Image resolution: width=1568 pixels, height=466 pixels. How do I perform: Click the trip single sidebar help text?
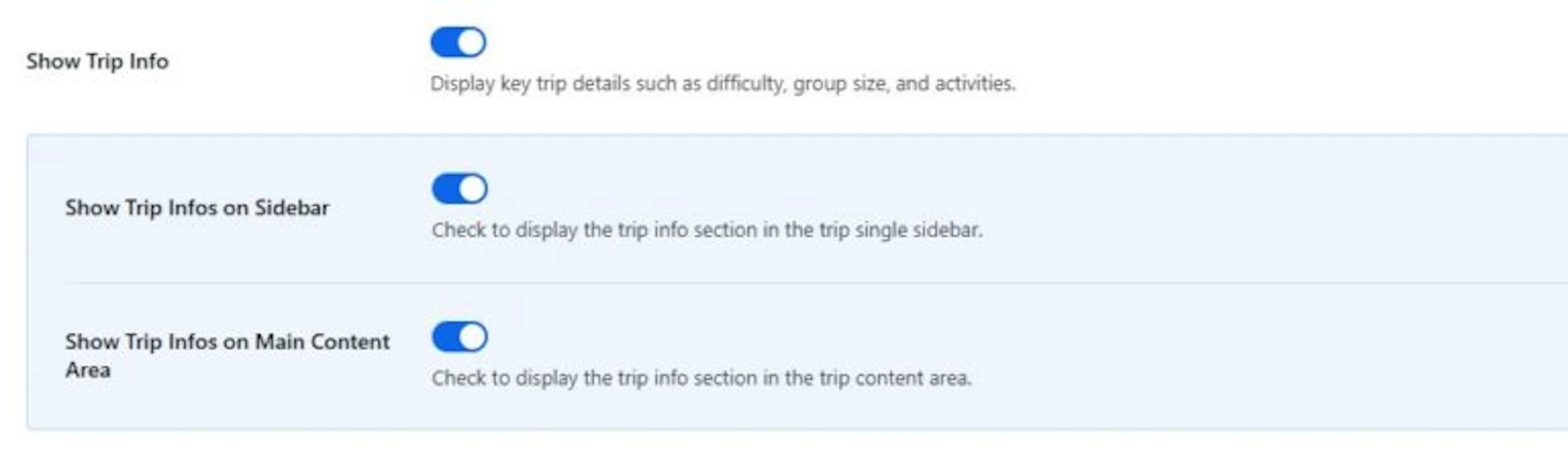click(707, 230)
